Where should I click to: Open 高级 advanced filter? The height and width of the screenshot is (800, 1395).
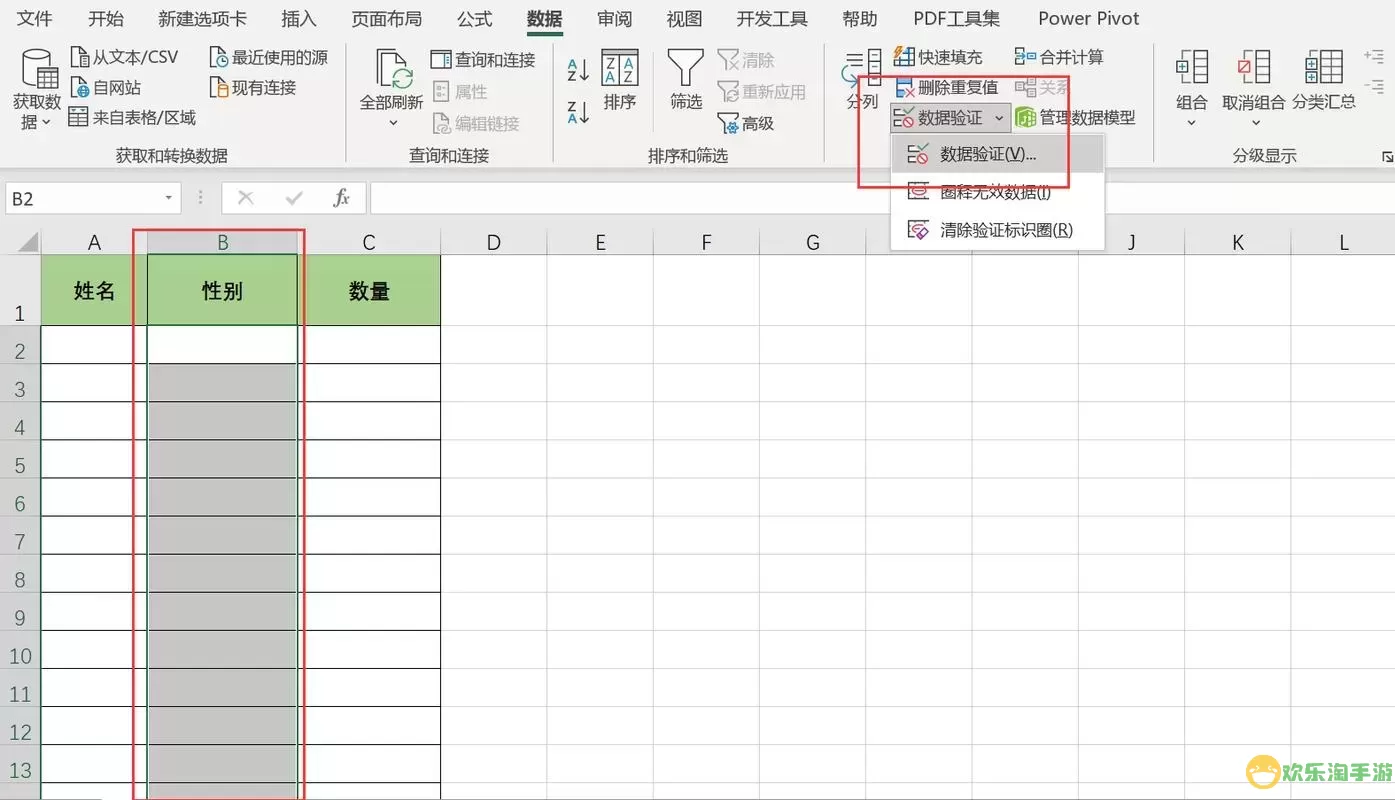point(746,123)
